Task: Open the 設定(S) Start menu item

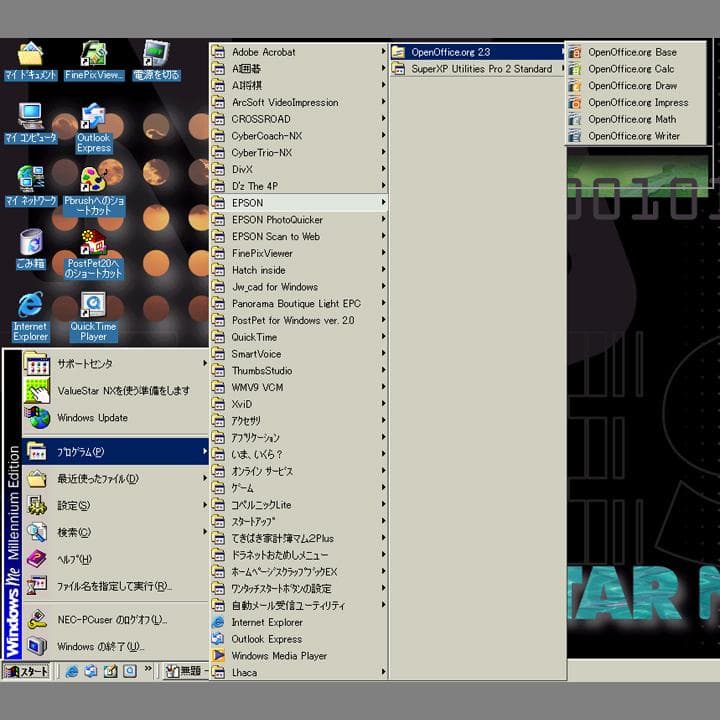Action: pyautogui.click(x=115, y=506)
